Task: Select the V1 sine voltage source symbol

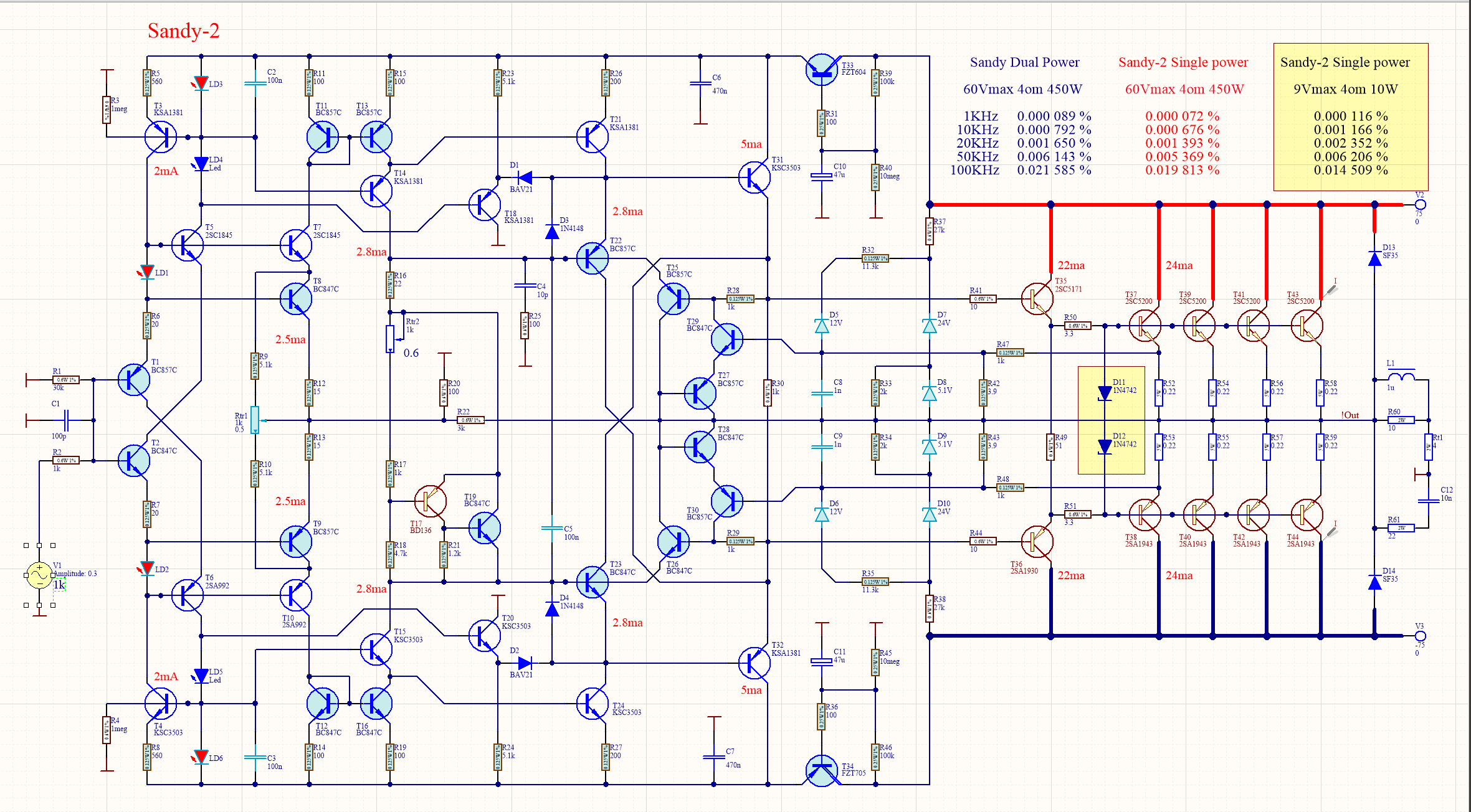Action: coord(39,575)
